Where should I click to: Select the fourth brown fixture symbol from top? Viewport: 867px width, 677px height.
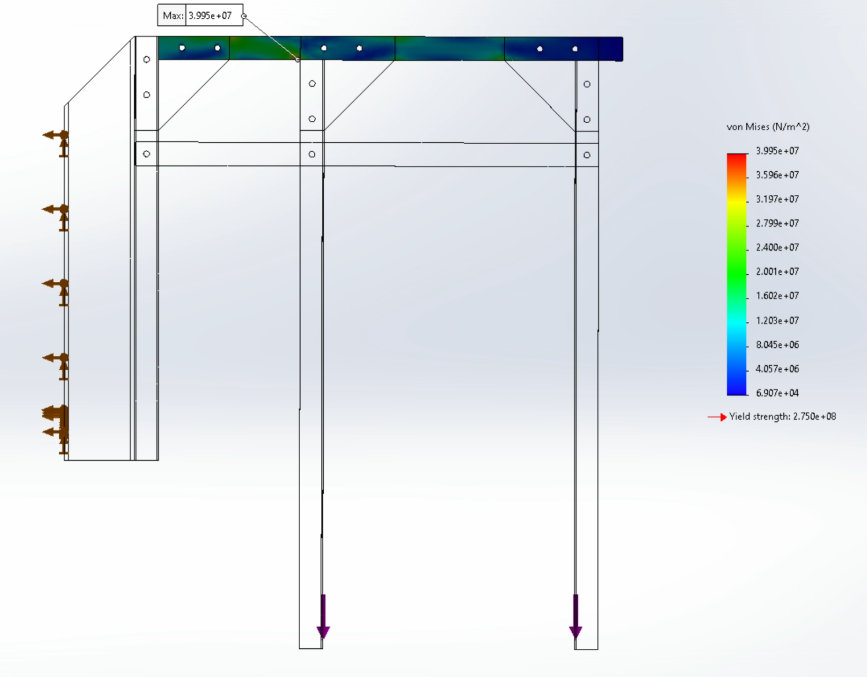click(56, 366)
